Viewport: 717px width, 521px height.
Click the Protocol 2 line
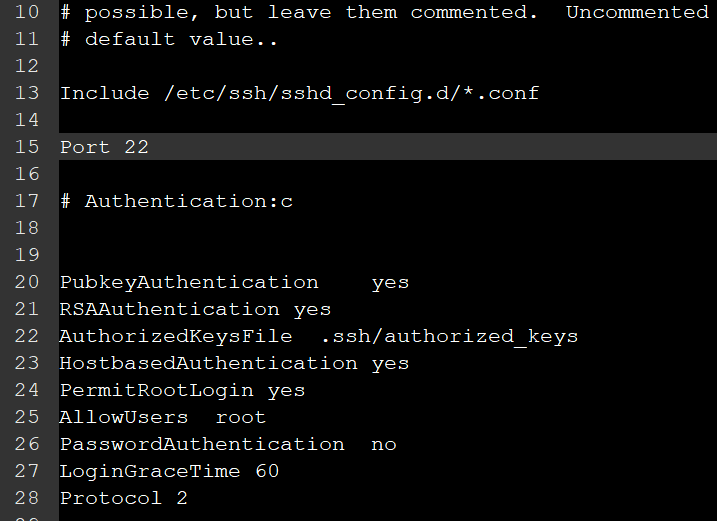[123, 498]
